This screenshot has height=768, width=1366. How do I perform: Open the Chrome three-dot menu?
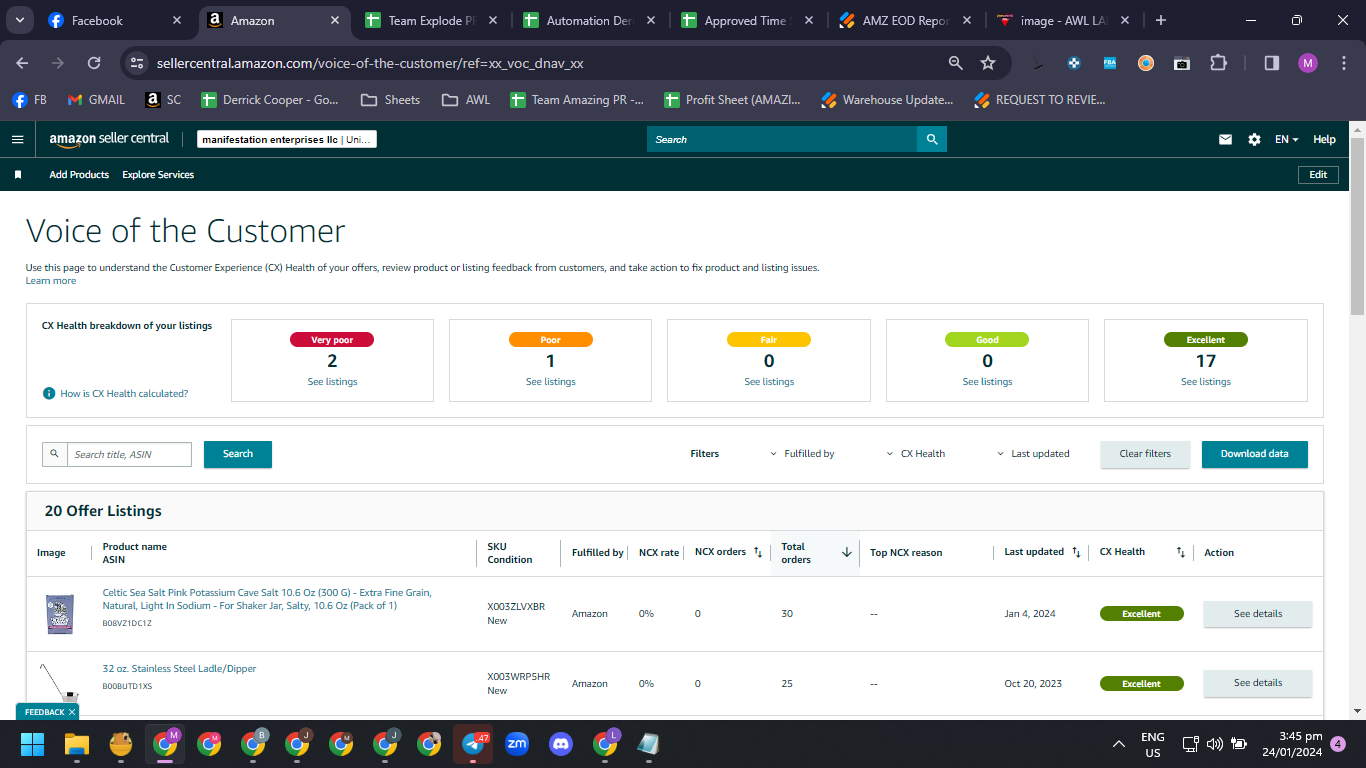(x=1343, y=63)
